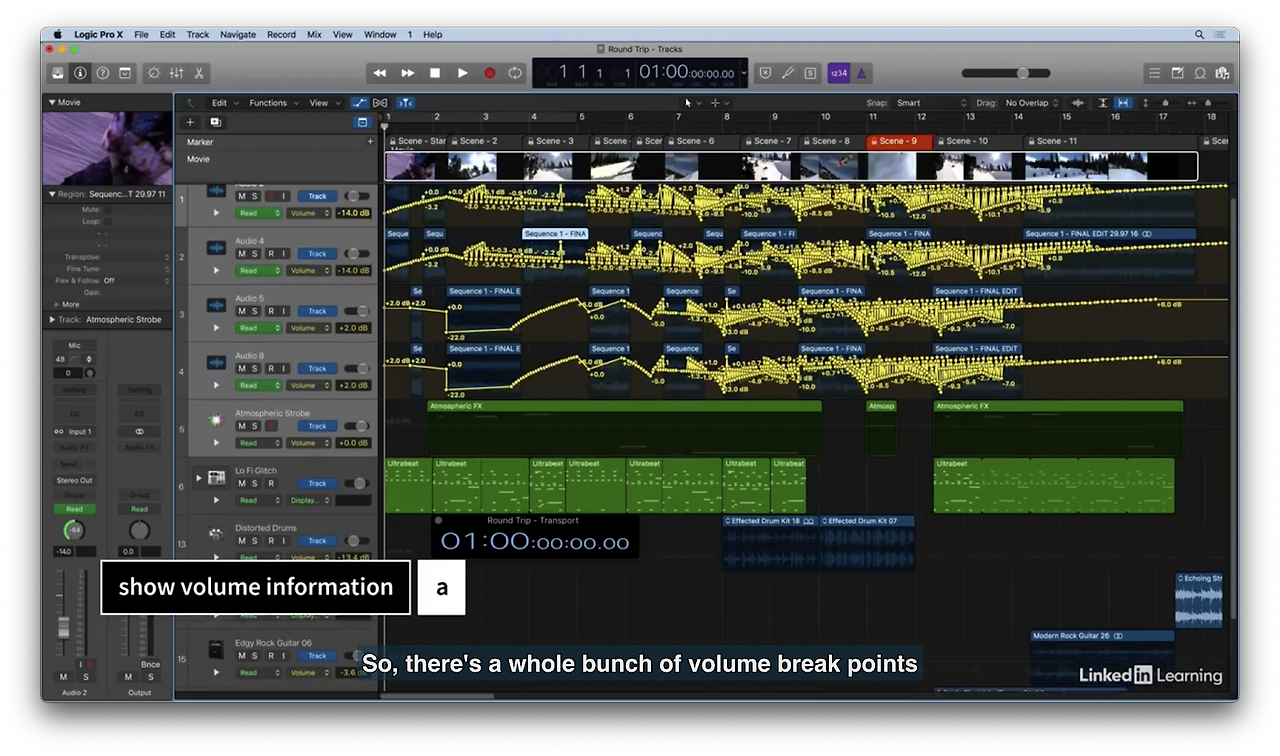Open the Mix menu

click(x=314, y=34)
